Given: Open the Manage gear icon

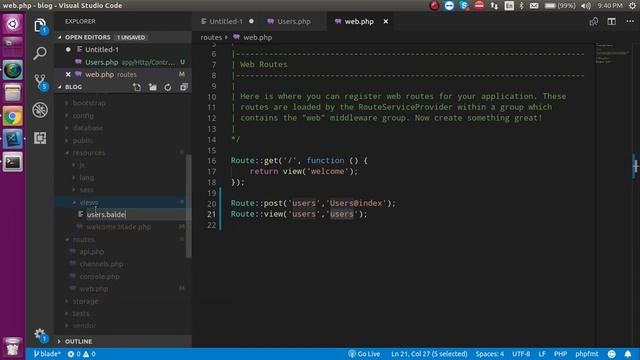Looking at the screenshot, I should click(x=40, y=335).
